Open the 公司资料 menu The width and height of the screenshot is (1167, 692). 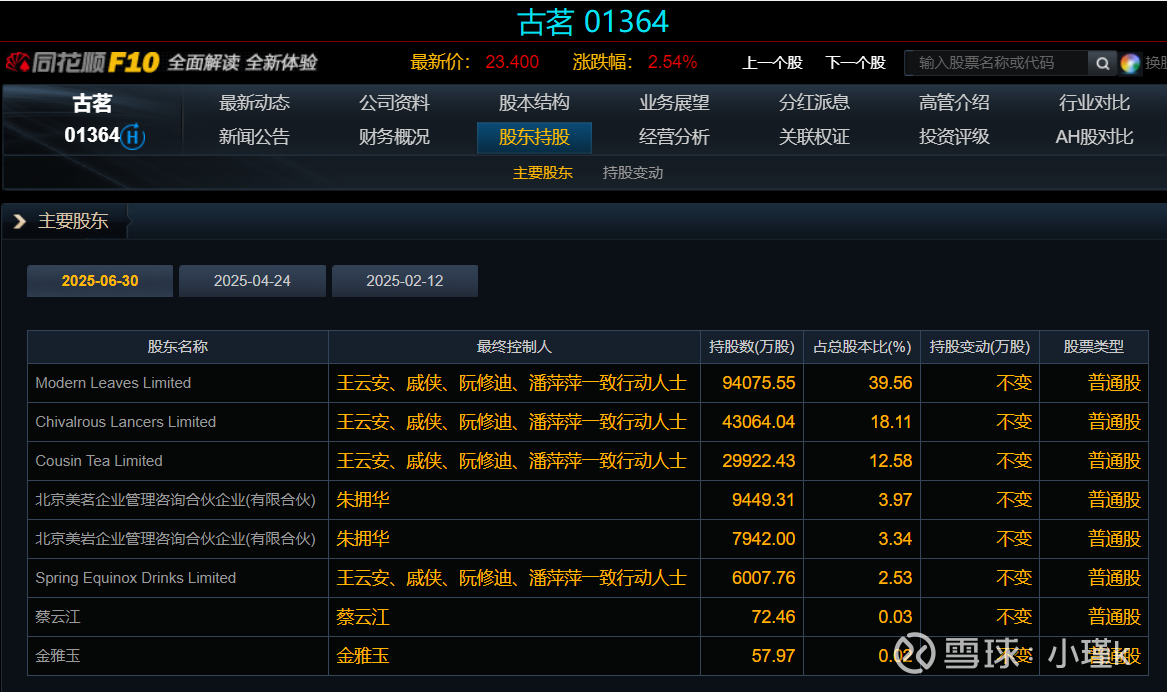click(394, 103)
